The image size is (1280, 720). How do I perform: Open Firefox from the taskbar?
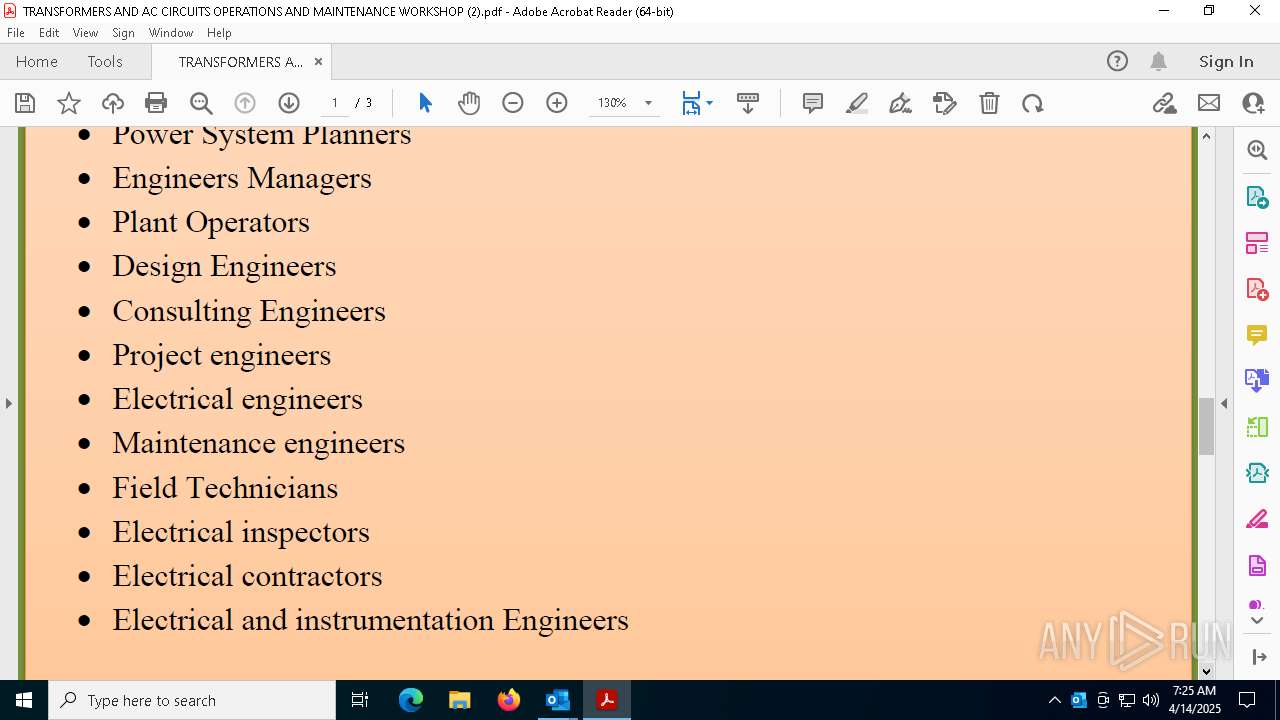509,700
